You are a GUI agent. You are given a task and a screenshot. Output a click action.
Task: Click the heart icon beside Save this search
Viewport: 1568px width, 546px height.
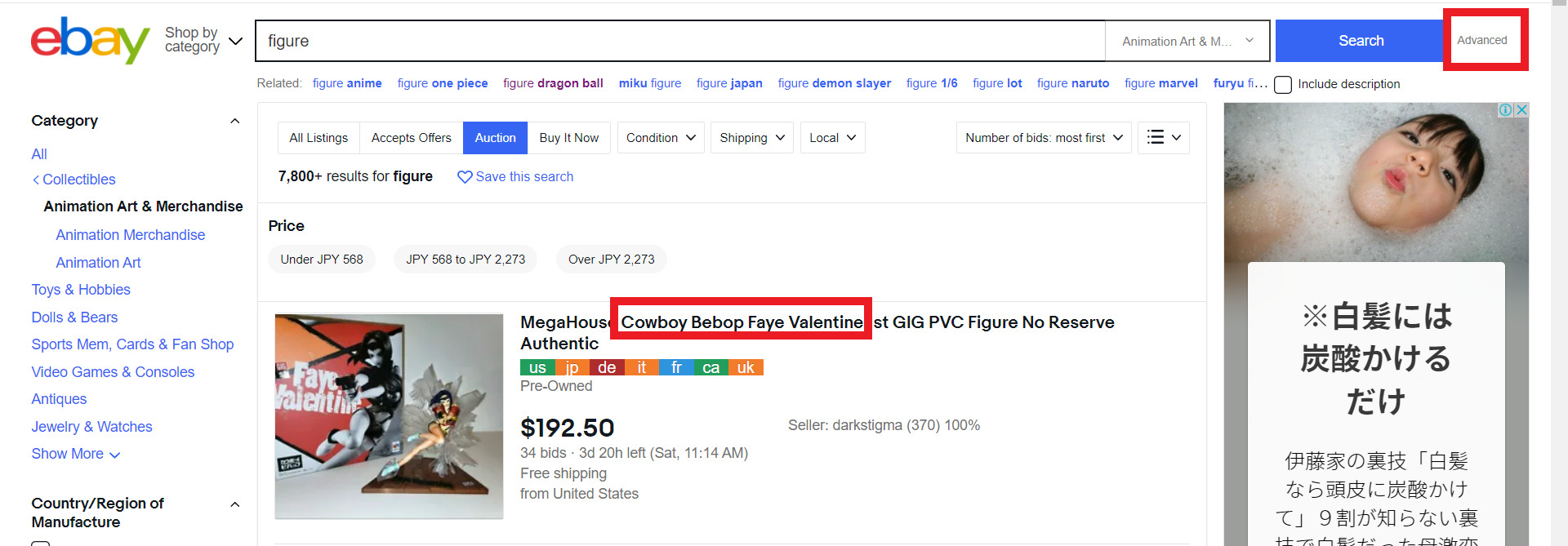pyautogui.click(x=465, y=177)
